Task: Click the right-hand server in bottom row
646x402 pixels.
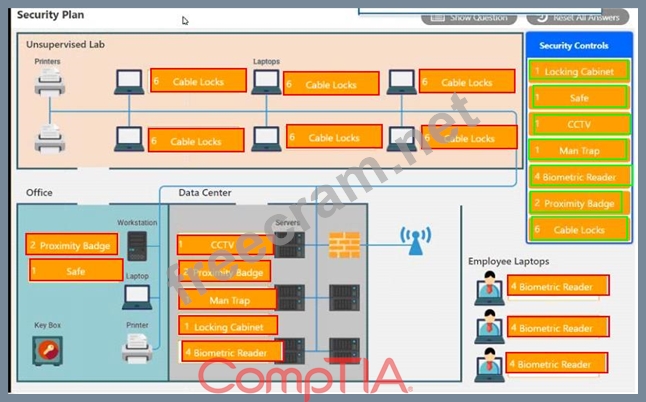Action: 344,351
